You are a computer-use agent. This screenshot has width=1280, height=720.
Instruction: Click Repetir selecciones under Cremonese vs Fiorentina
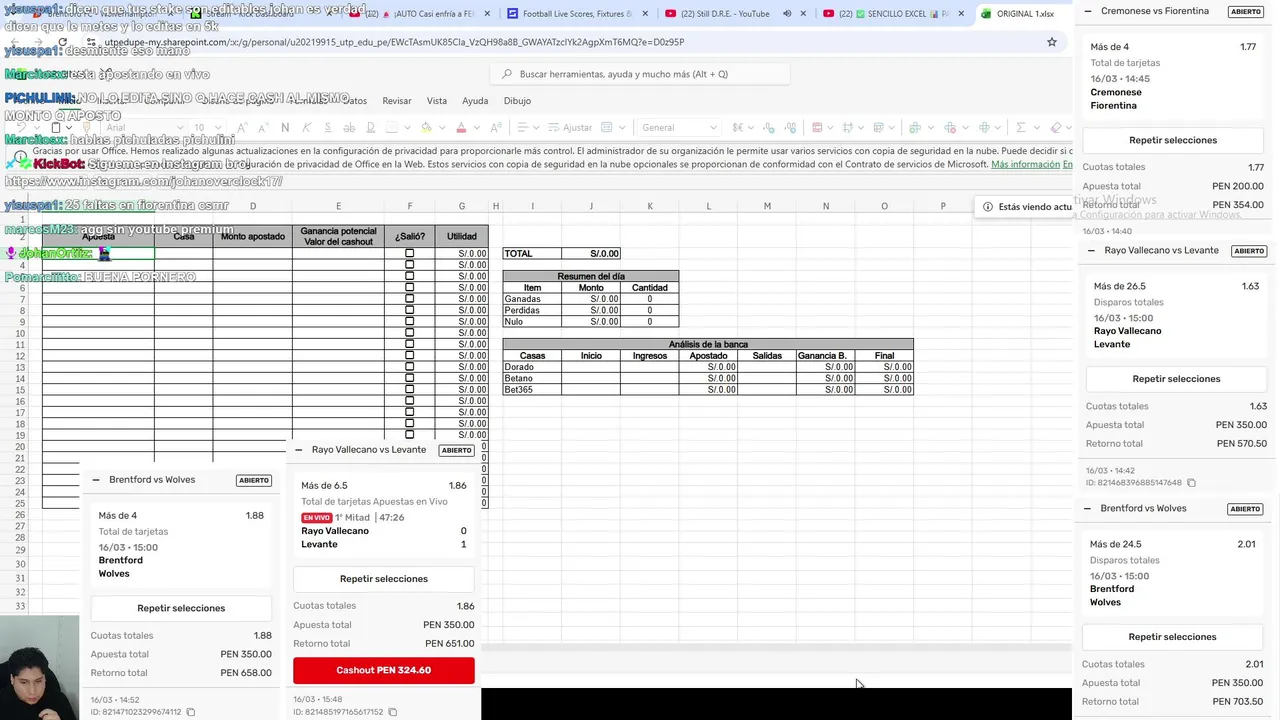[1173, 140]
